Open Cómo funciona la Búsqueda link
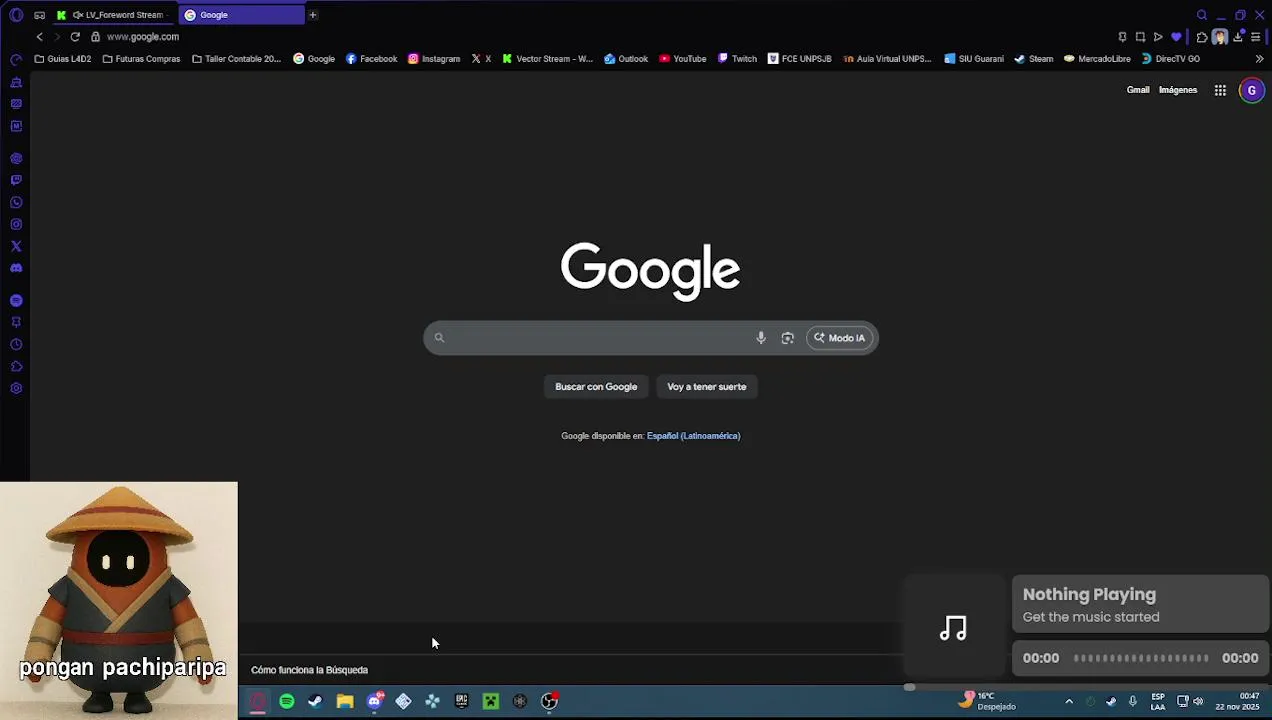The image size is (1272, 720). pos(309,670)
